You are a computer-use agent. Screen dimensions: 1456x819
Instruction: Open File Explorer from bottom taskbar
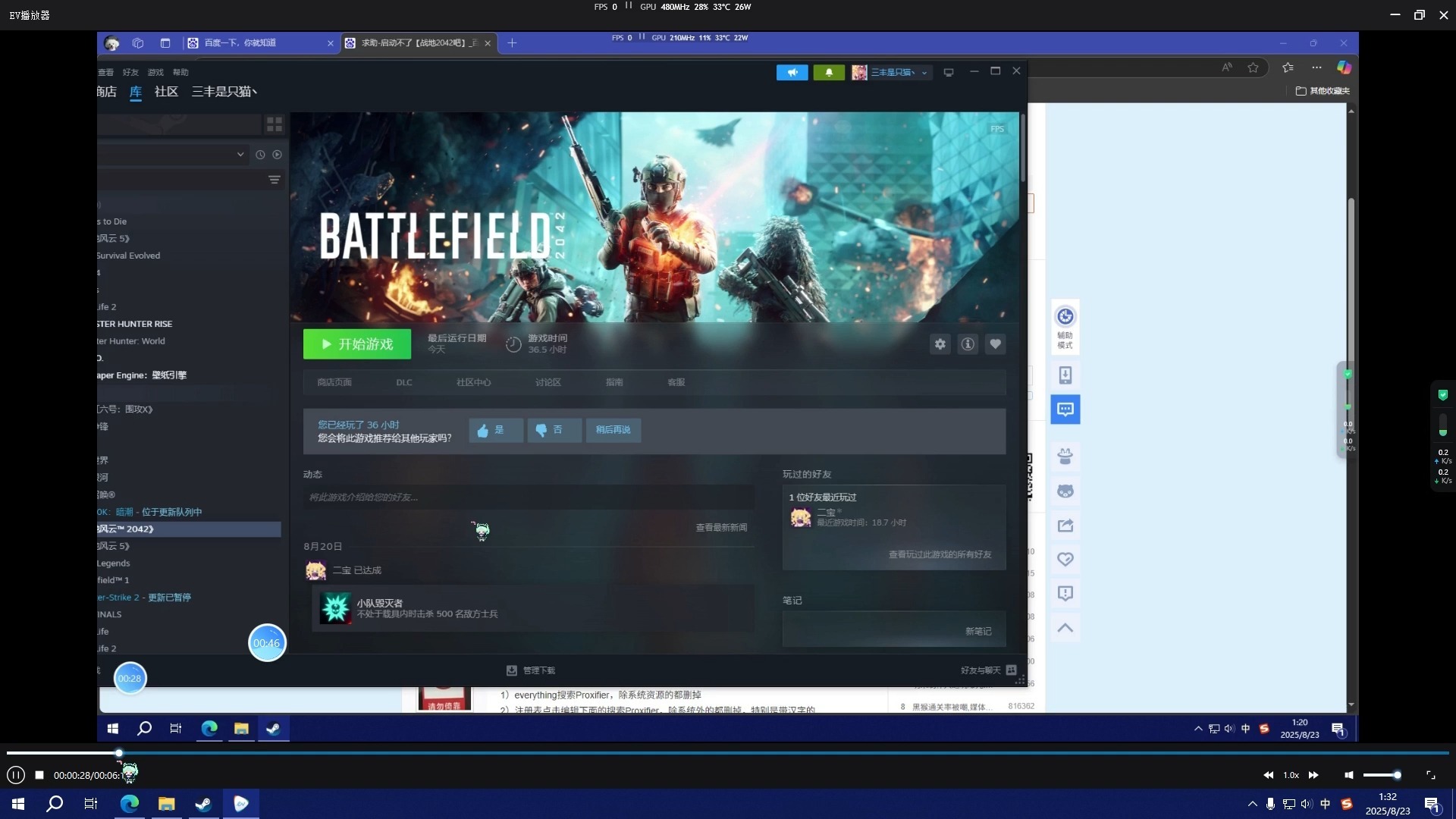[x=166, y=804]
